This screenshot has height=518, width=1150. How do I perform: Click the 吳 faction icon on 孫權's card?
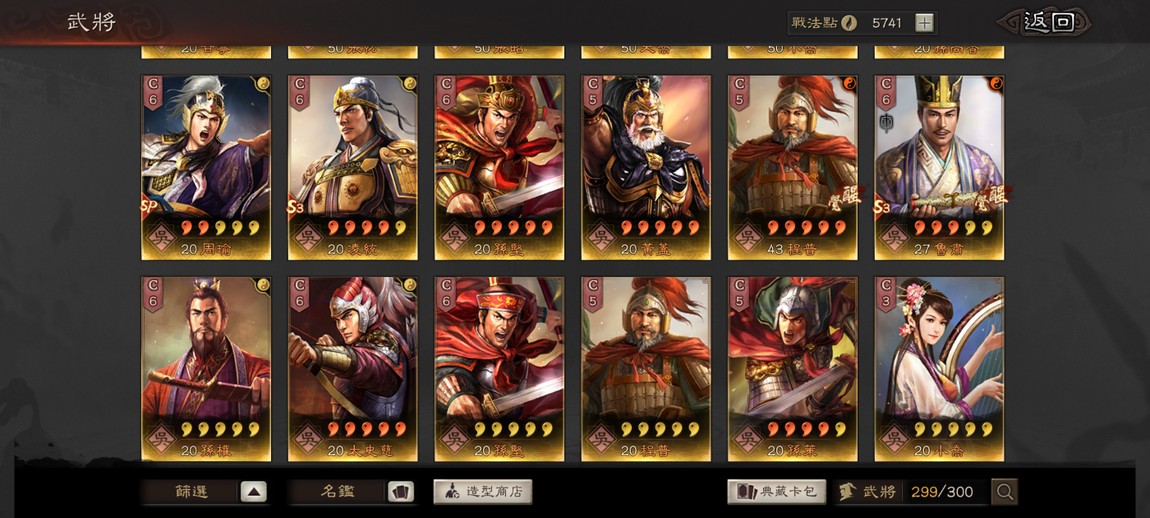pos(161,439)
